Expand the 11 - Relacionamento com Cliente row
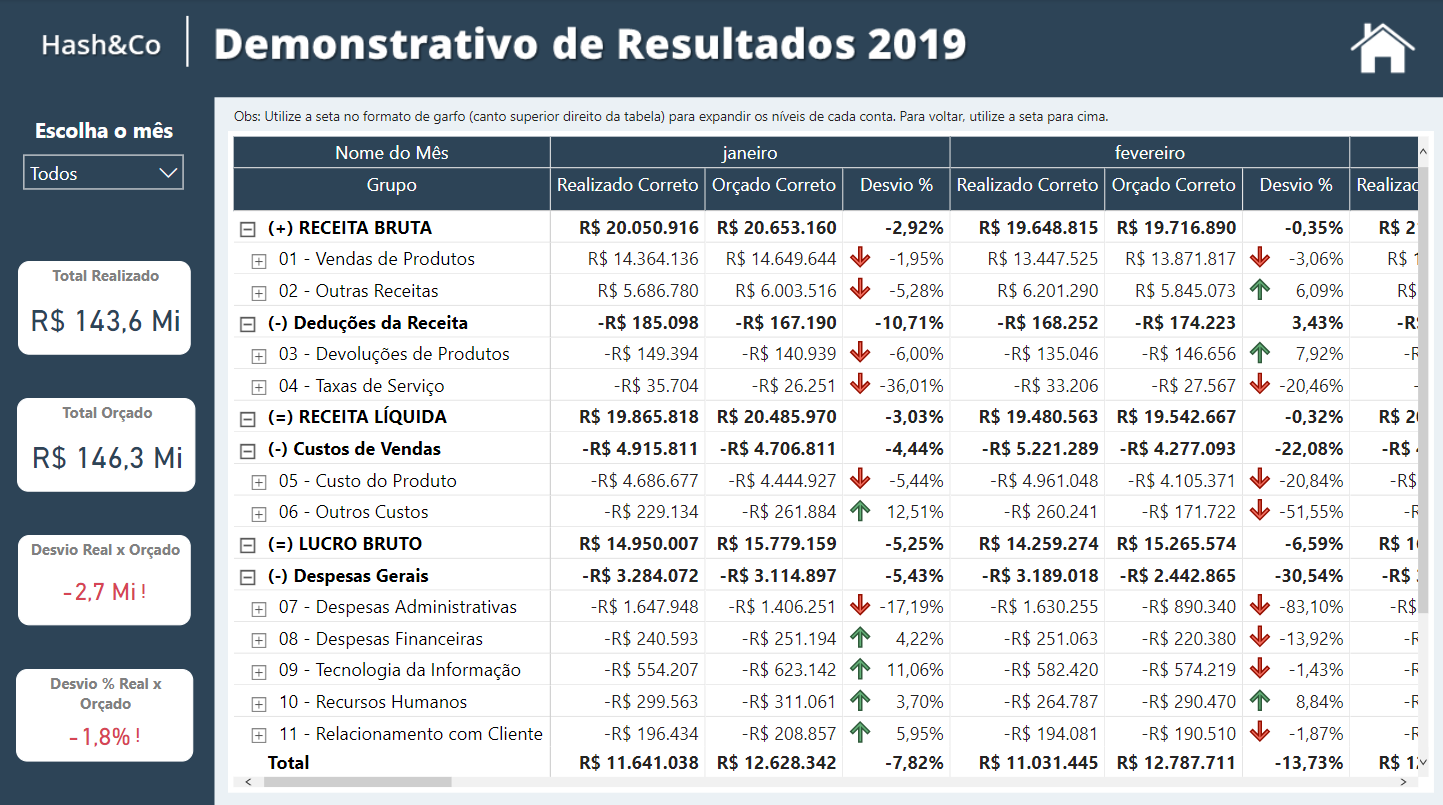 (258, 733)
